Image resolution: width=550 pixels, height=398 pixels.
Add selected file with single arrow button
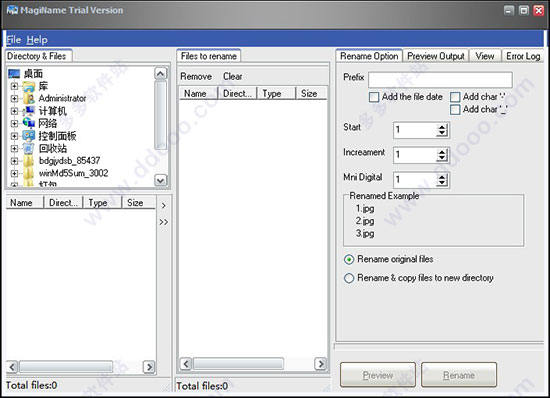pyautogui.click(x=163, y=206)
